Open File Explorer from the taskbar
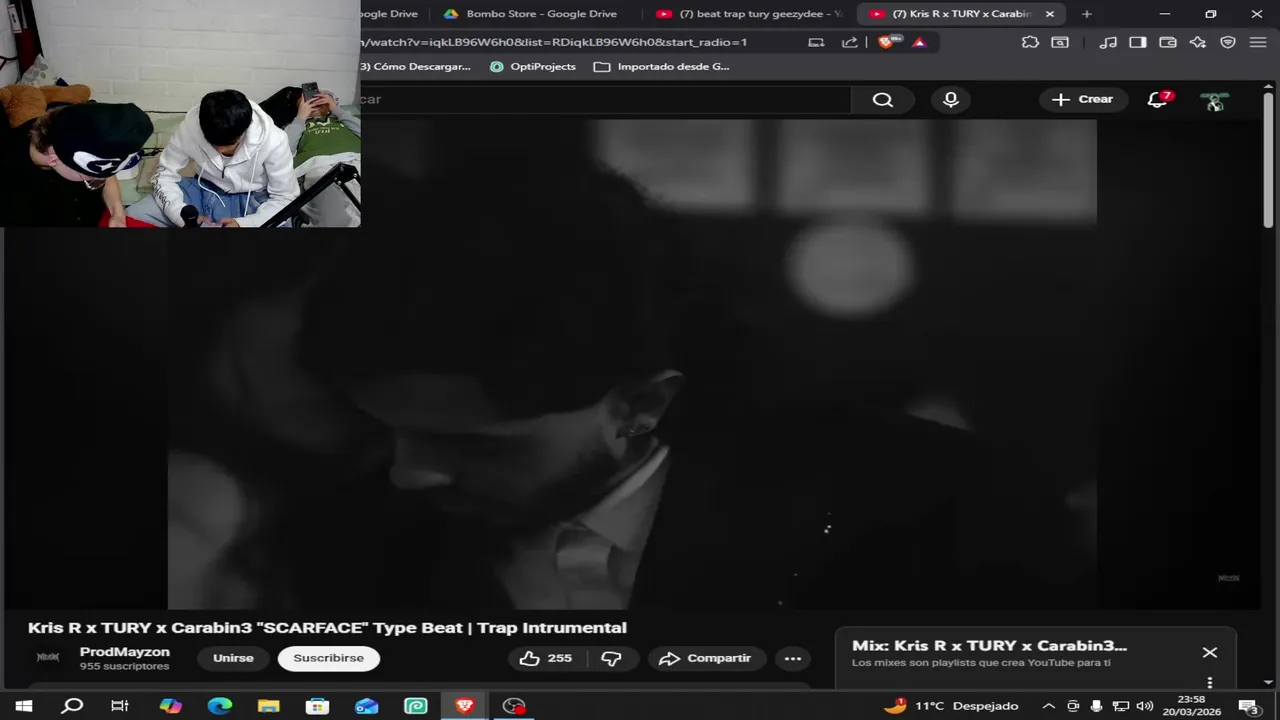1280x720 pixels. point(268,706)
